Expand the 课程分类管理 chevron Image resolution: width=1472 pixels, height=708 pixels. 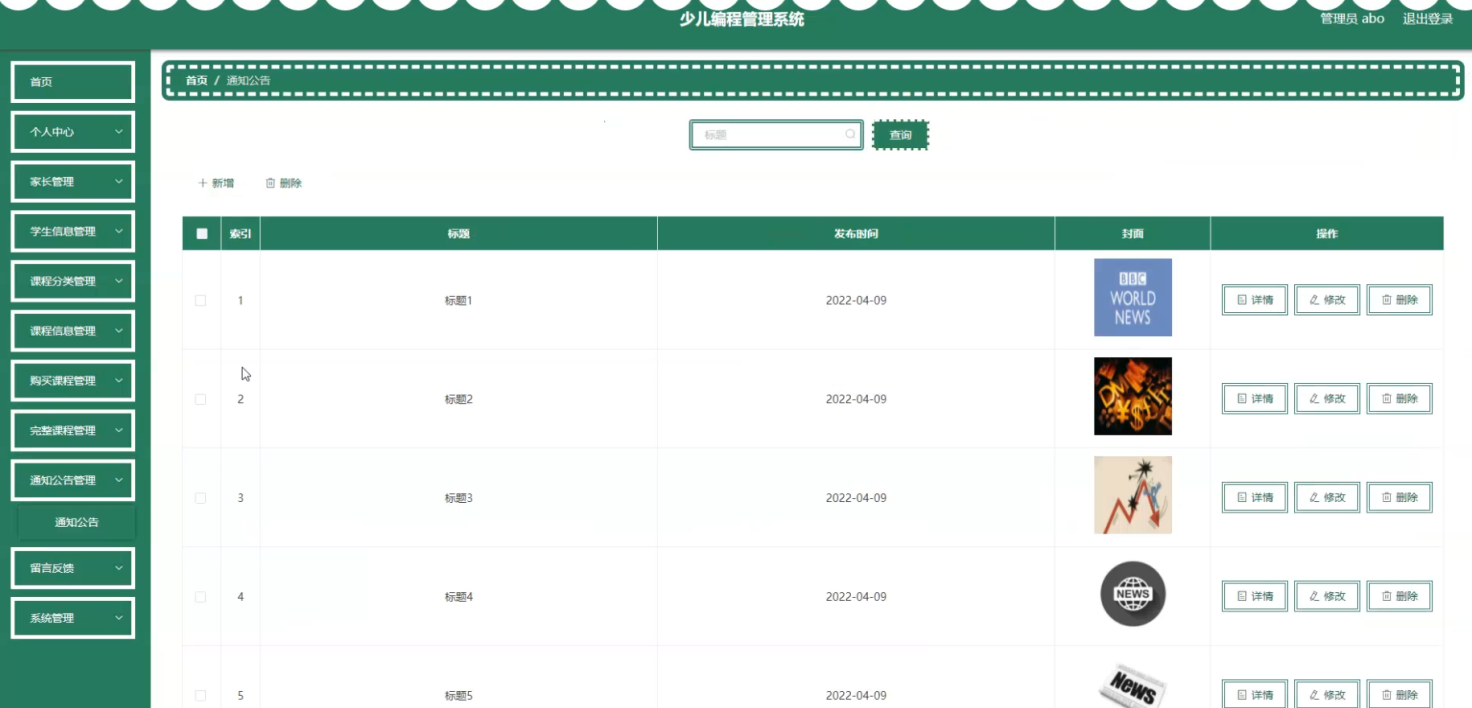point(119,281)
